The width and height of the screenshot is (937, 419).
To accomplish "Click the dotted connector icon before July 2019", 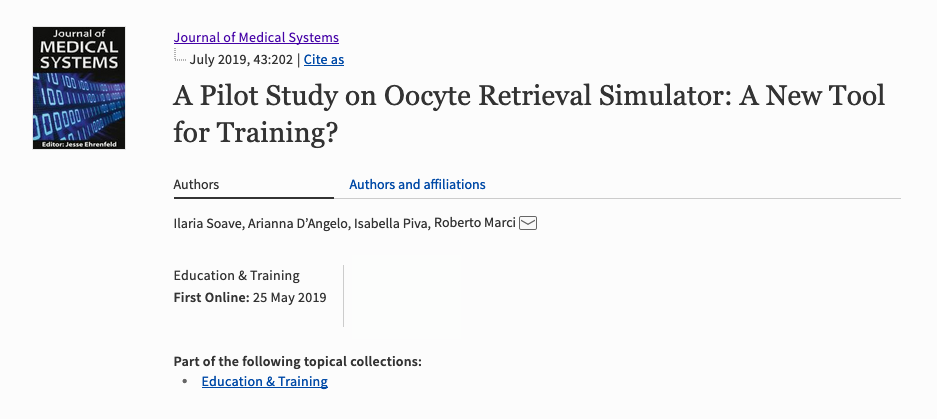I will click(x=180, y=56).
